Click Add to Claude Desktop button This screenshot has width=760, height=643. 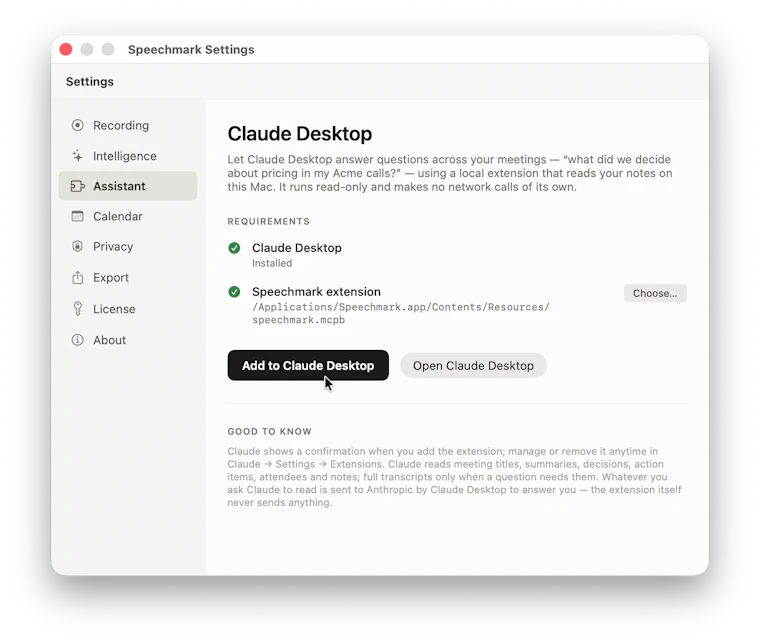click(x=308, y=365)
